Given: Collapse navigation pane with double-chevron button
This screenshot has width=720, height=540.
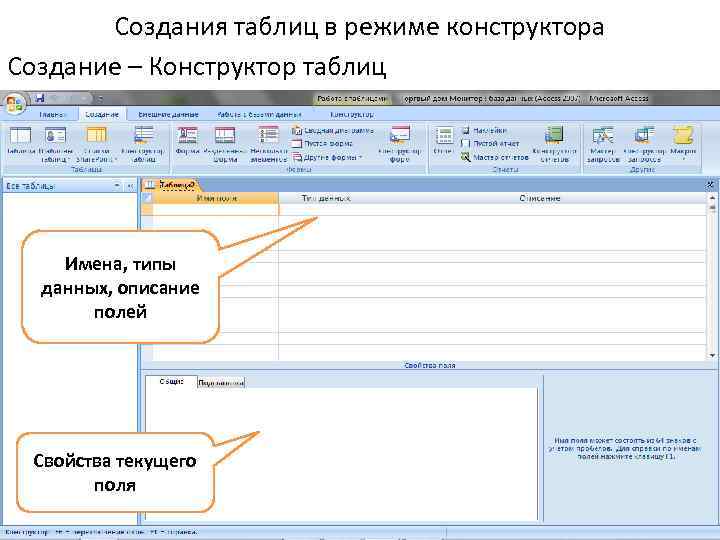Looking at the screenshot, I should 130,186.
